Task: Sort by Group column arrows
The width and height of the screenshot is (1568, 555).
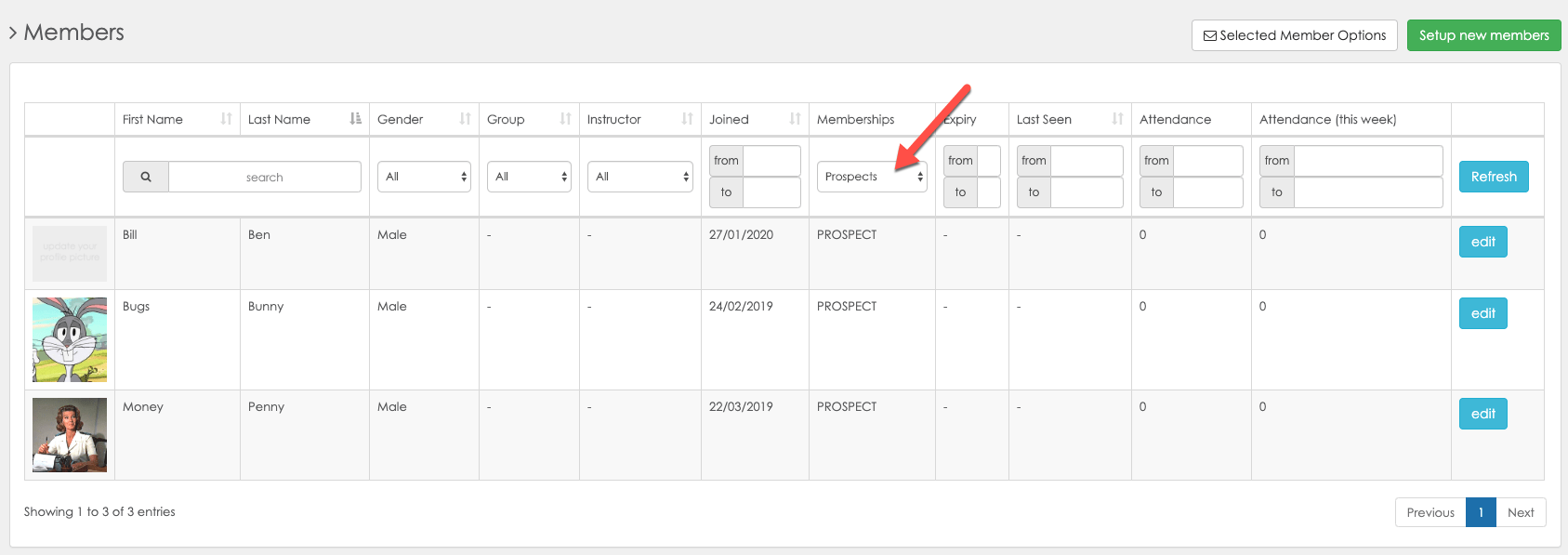Action: click(x=565, y=119)
